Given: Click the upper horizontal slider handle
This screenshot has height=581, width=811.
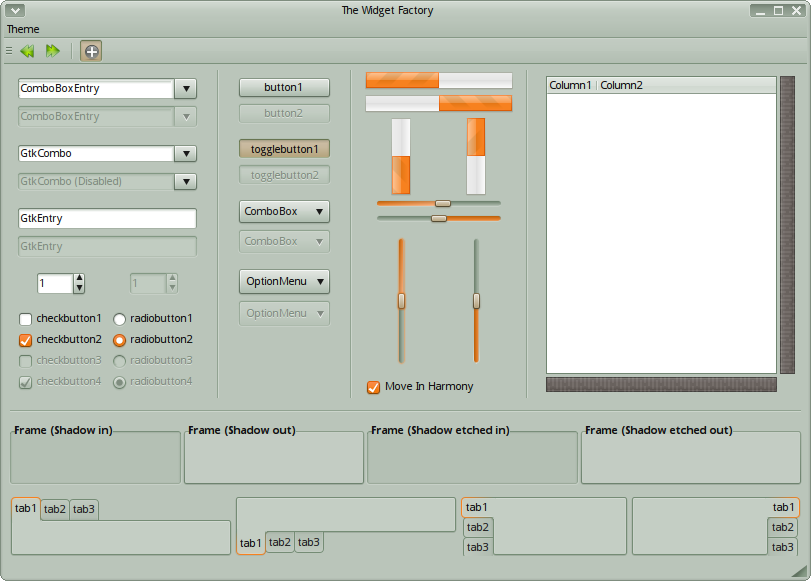Looking at the screenshot, I should (443, 203).
